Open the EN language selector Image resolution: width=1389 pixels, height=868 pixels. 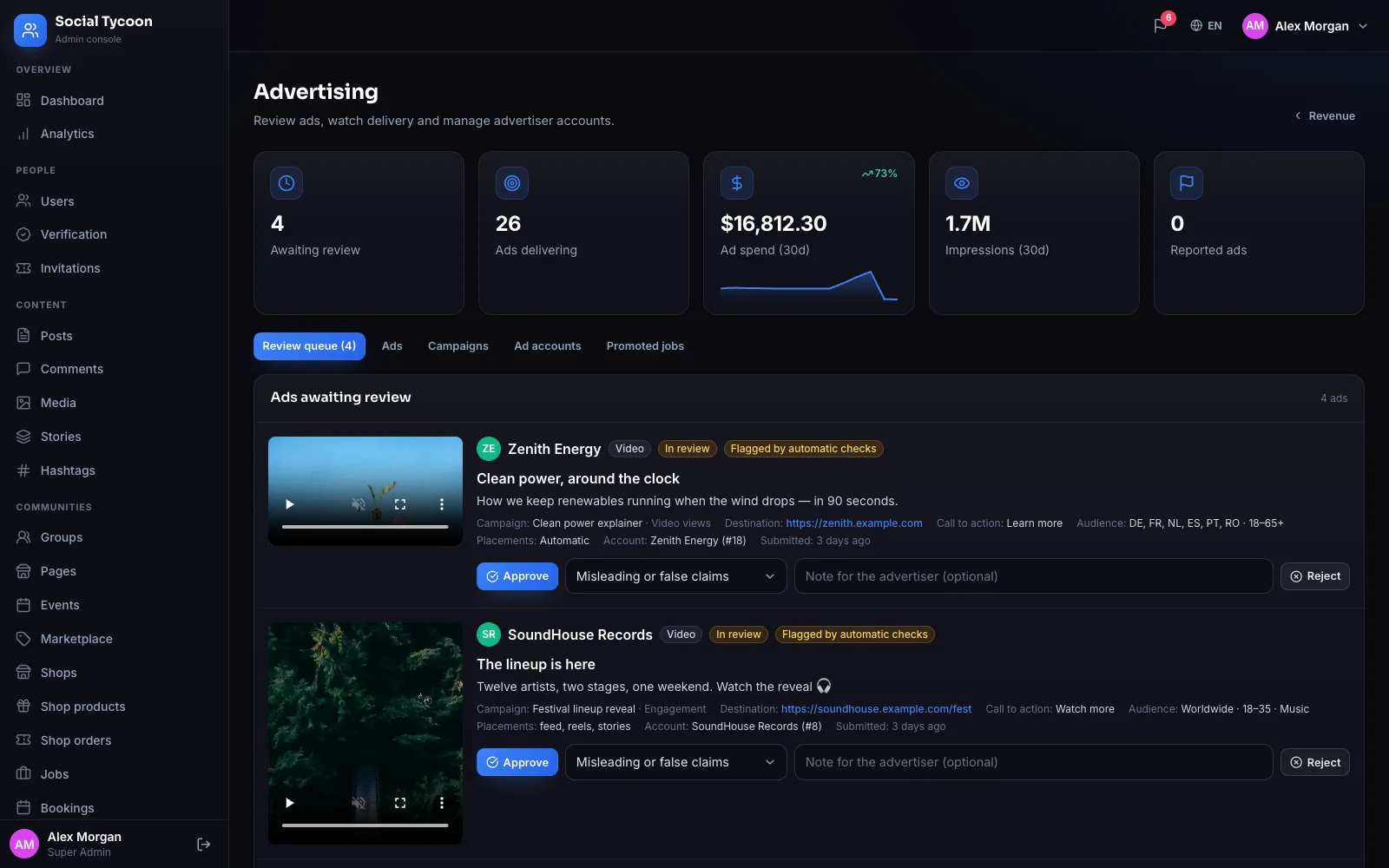click(1206, 26)
